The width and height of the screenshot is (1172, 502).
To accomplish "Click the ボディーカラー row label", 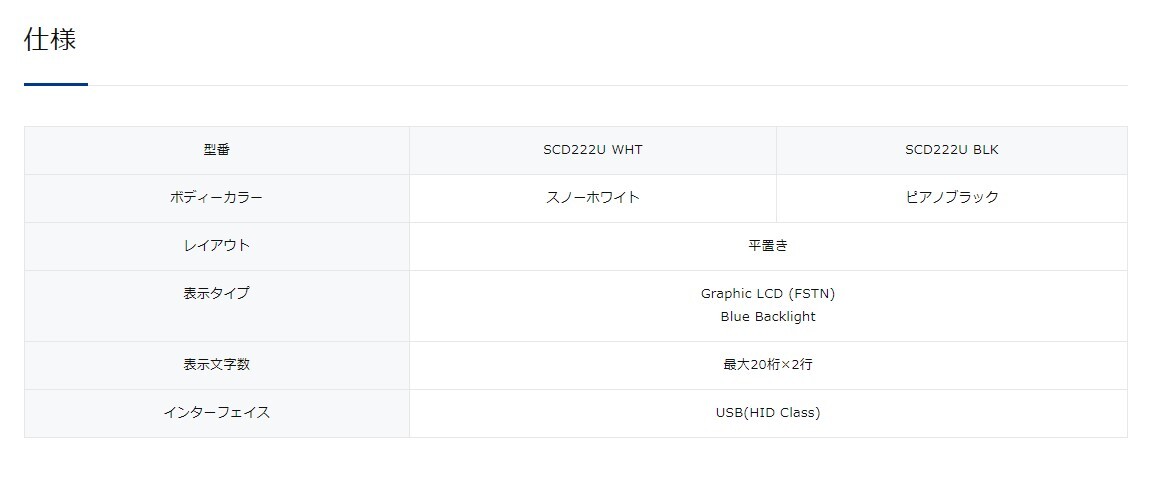I will (x=216, y=198).
